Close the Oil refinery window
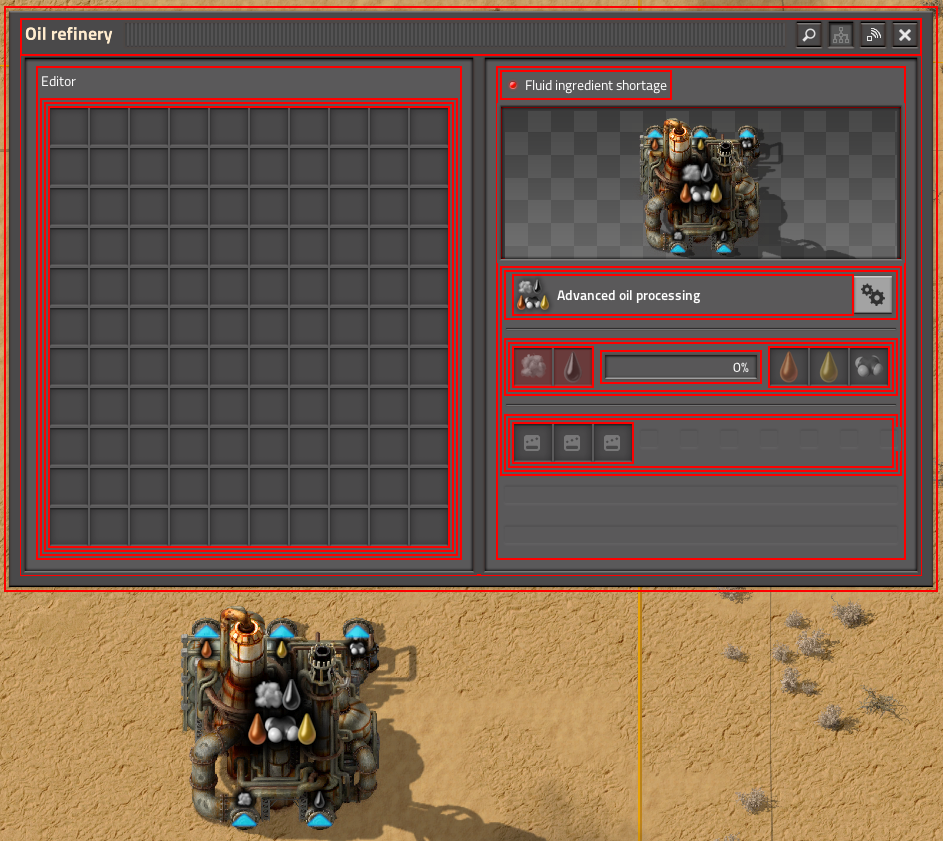The height and width of the screenshot is (841, 943). coord(905,35)
